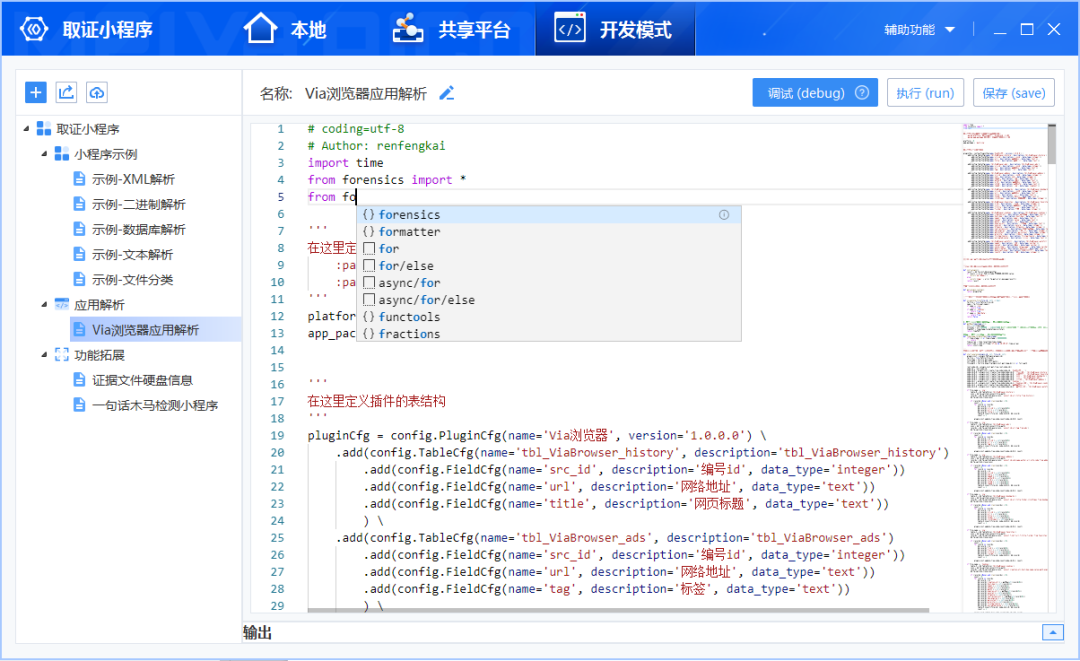Click the pencil icon to rename script
The height and width of the screenshot is (661, 1080).
click(x=446, y=93)
